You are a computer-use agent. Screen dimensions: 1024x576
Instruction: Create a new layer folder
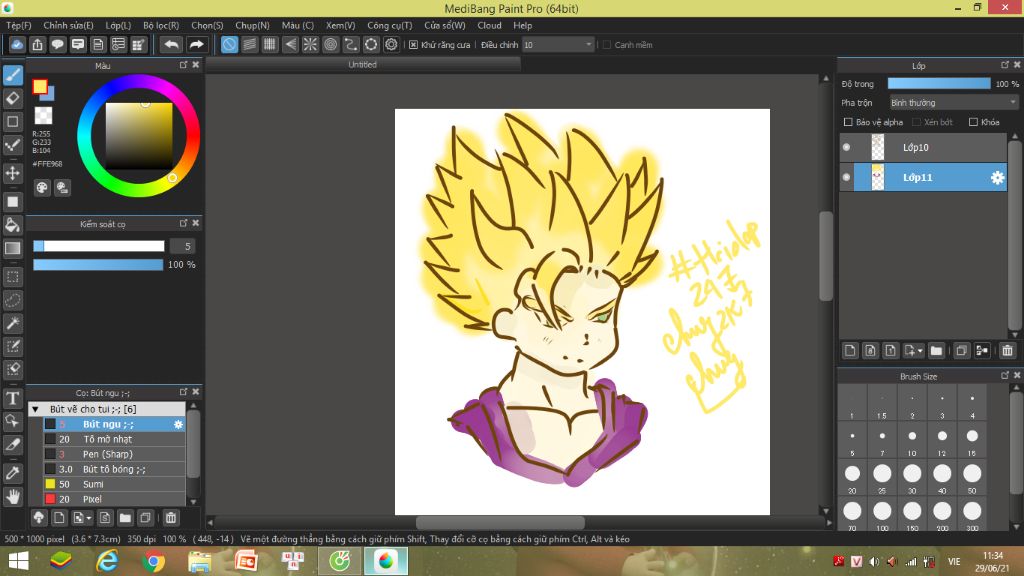click(x=936, y=351)
